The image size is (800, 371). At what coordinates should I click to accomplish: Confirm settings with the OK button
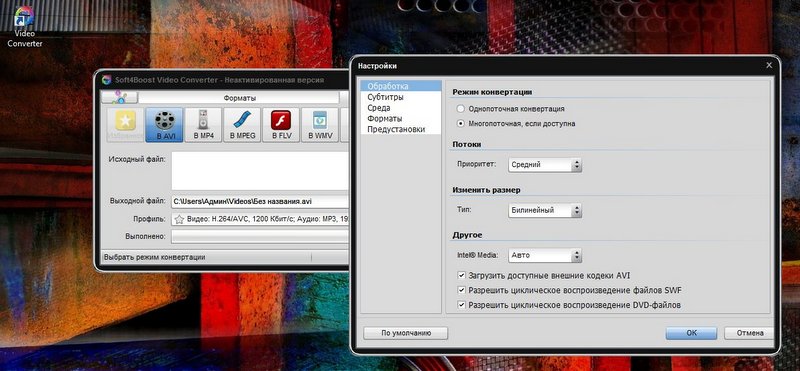click(691, 333)
